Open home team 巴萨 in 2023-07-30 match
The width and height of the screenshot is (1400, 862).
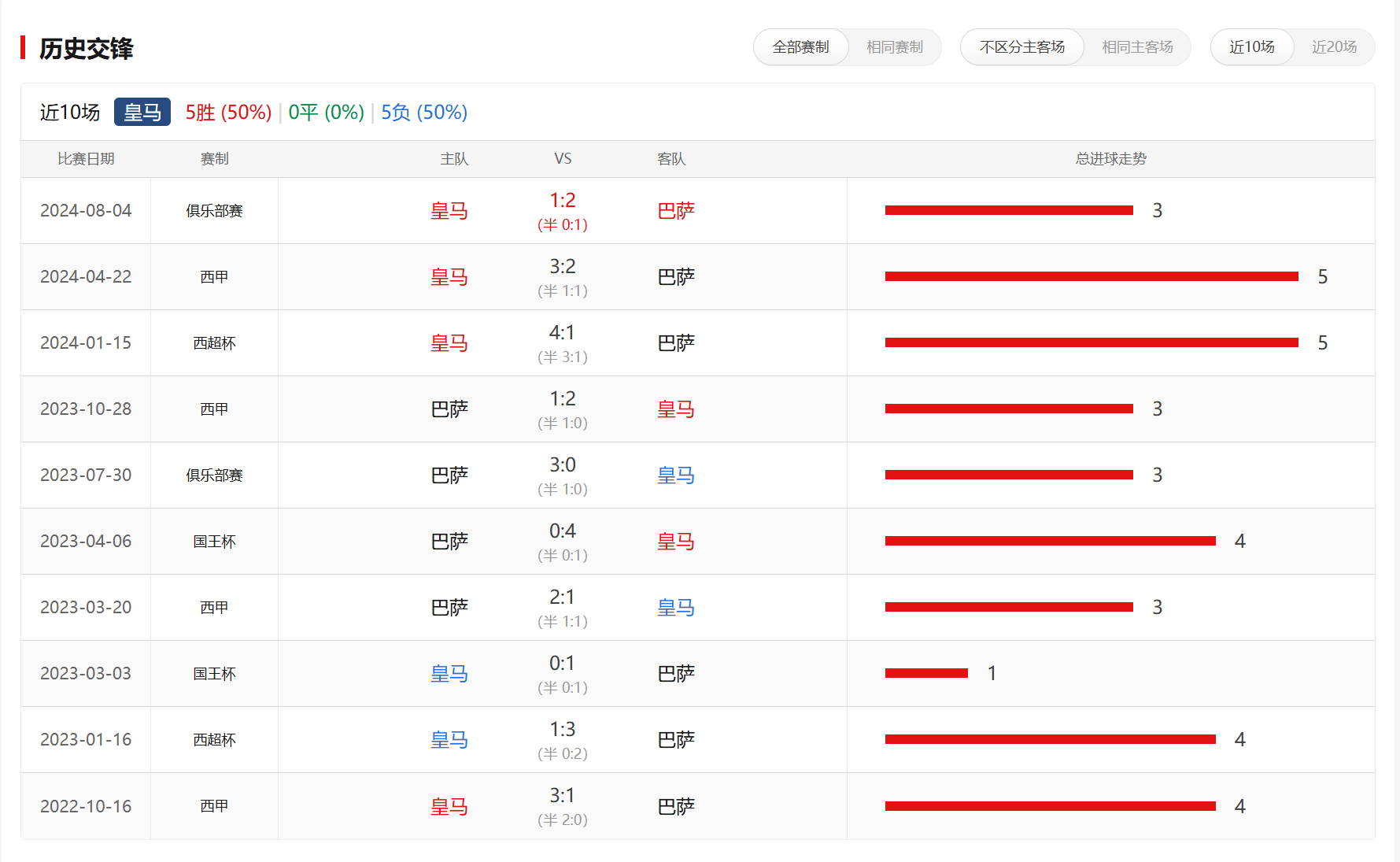click(449, 475)
